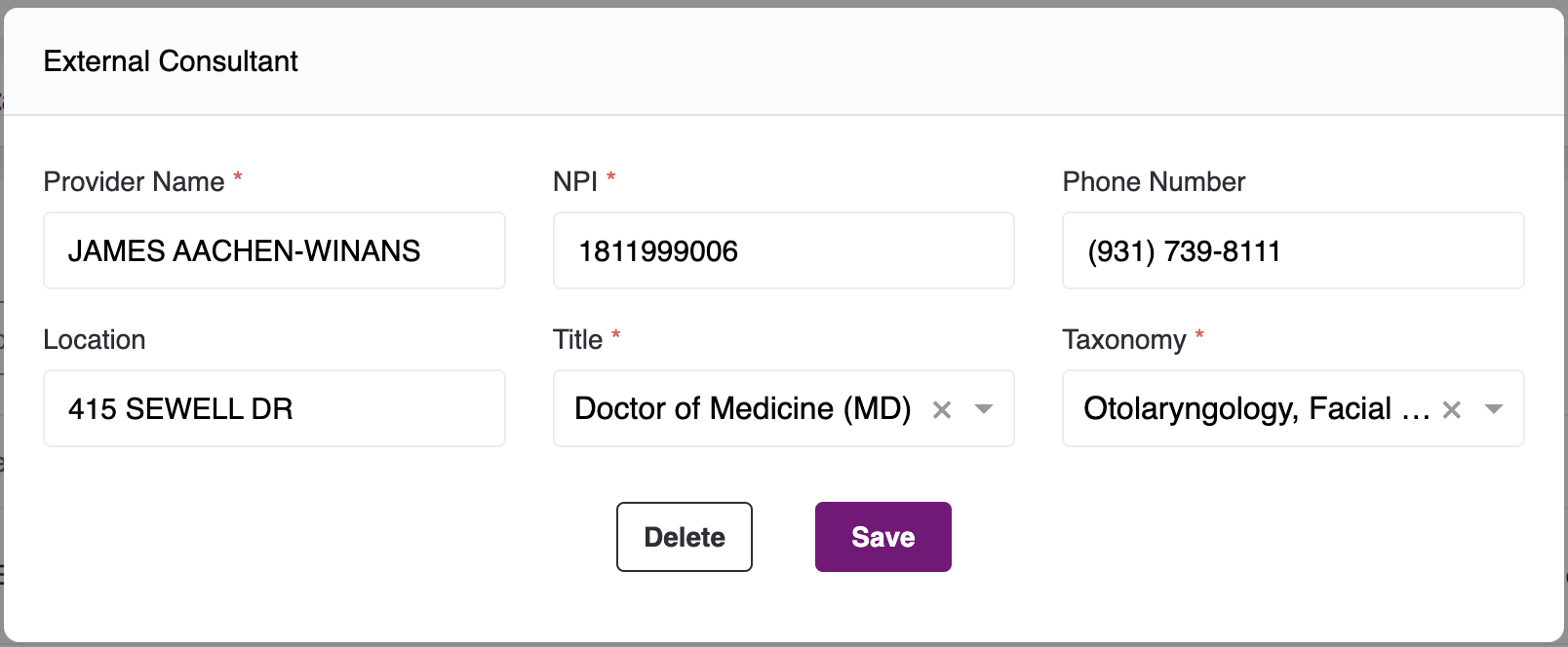Click the Provider Name label

tap(134, 182)
